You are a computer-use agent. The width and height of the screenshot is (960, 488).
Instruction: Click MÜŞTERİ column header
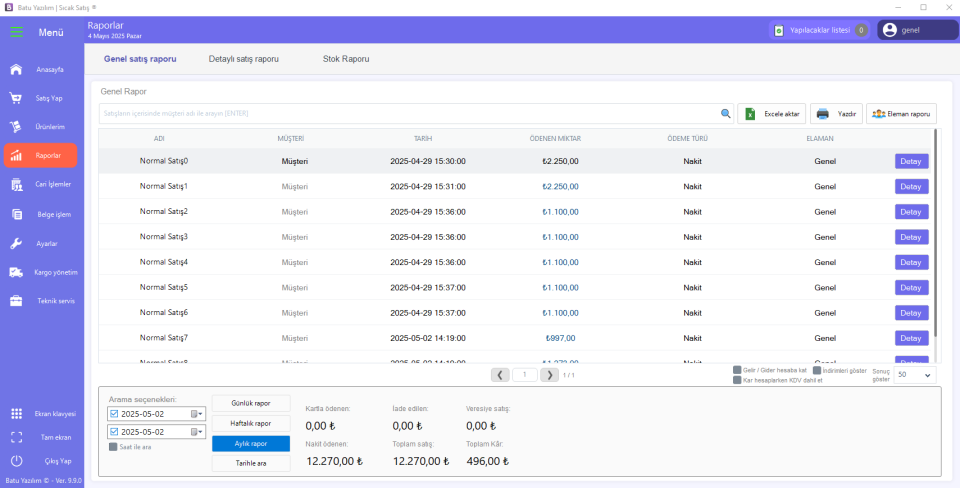click(291, 138)
